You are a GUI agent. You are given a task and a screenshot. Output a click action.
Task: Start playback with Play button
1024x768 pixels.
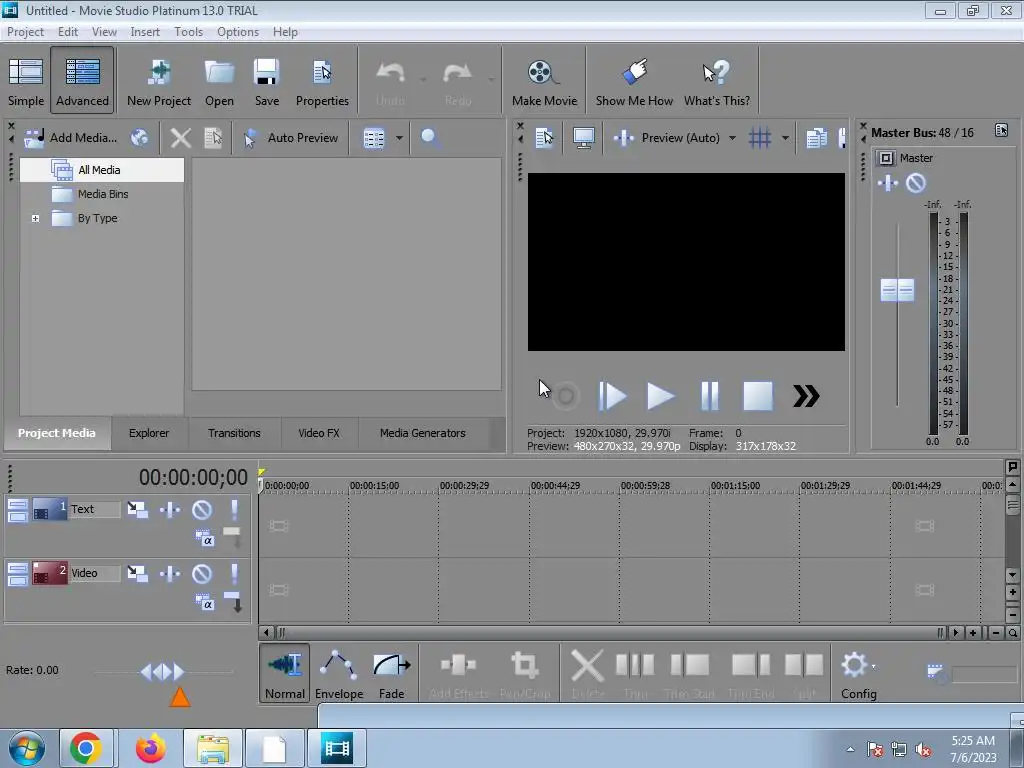click(660, 396)
